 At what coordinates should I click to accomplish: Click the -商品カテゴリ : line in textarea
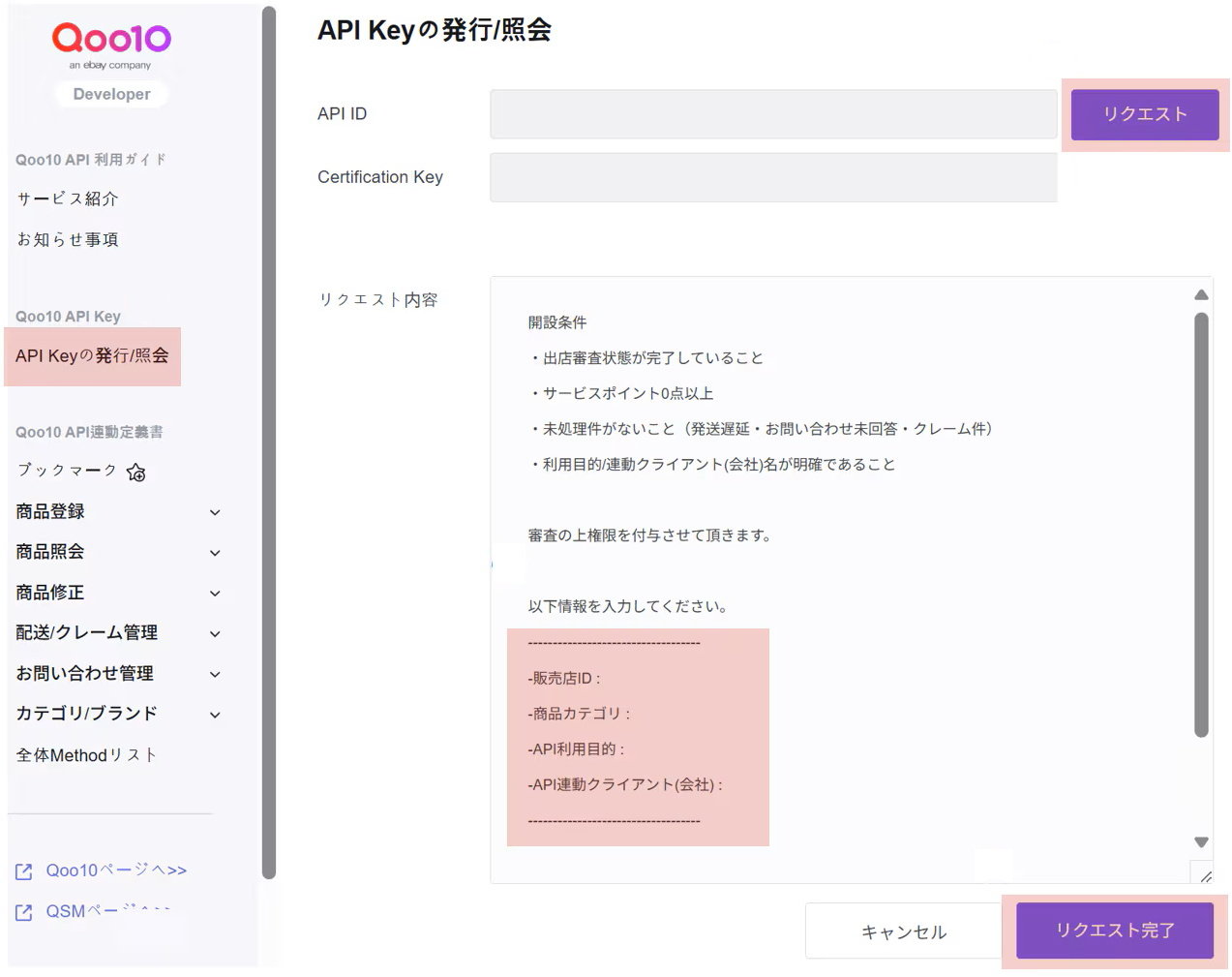[x=579, y=714]
